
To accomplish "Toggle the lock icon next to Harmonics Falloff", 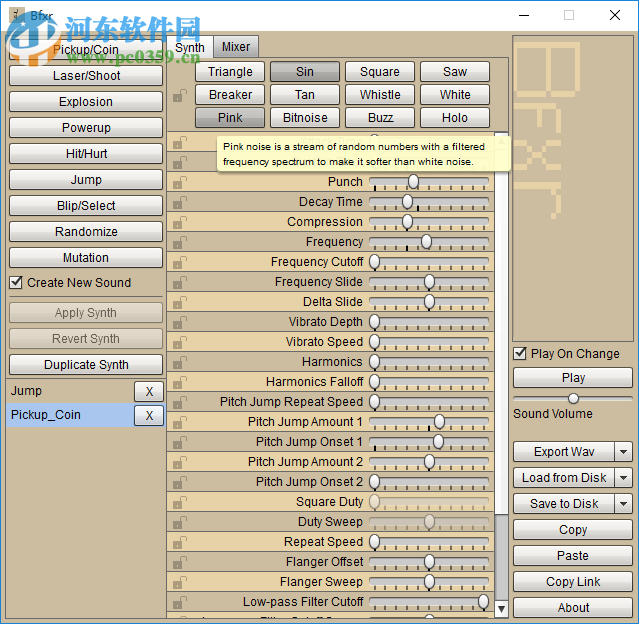I will (180, 382).
